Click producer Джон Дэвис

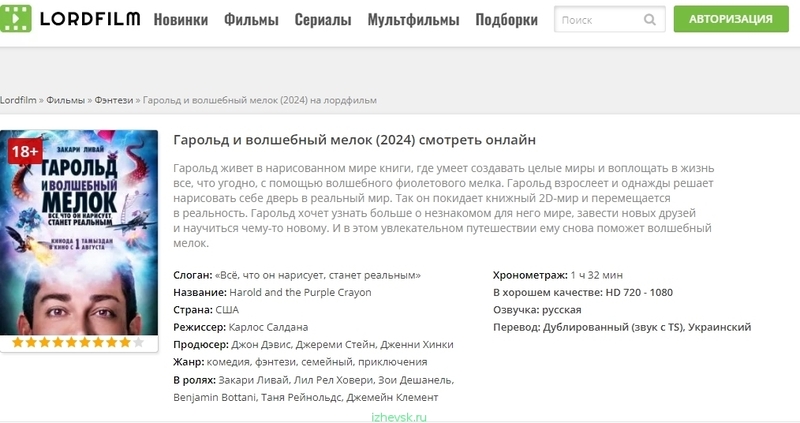261,344
